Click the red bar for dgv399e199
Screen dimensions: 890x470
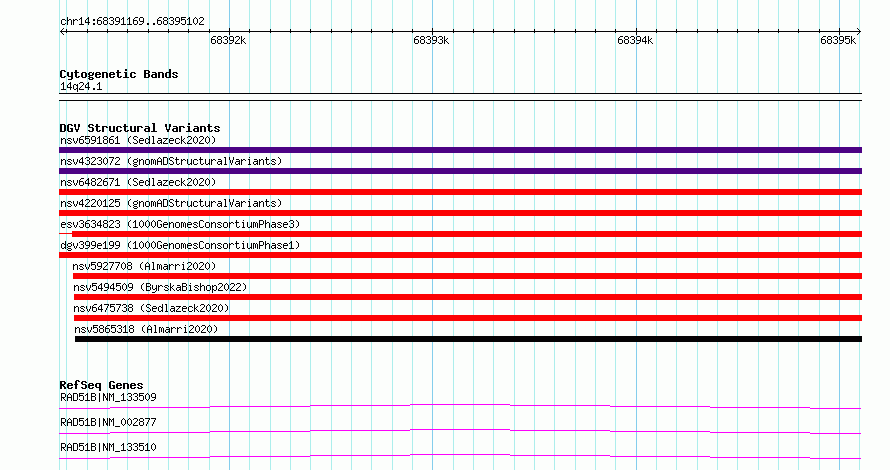pyautogui.click(x=460, y=255)
